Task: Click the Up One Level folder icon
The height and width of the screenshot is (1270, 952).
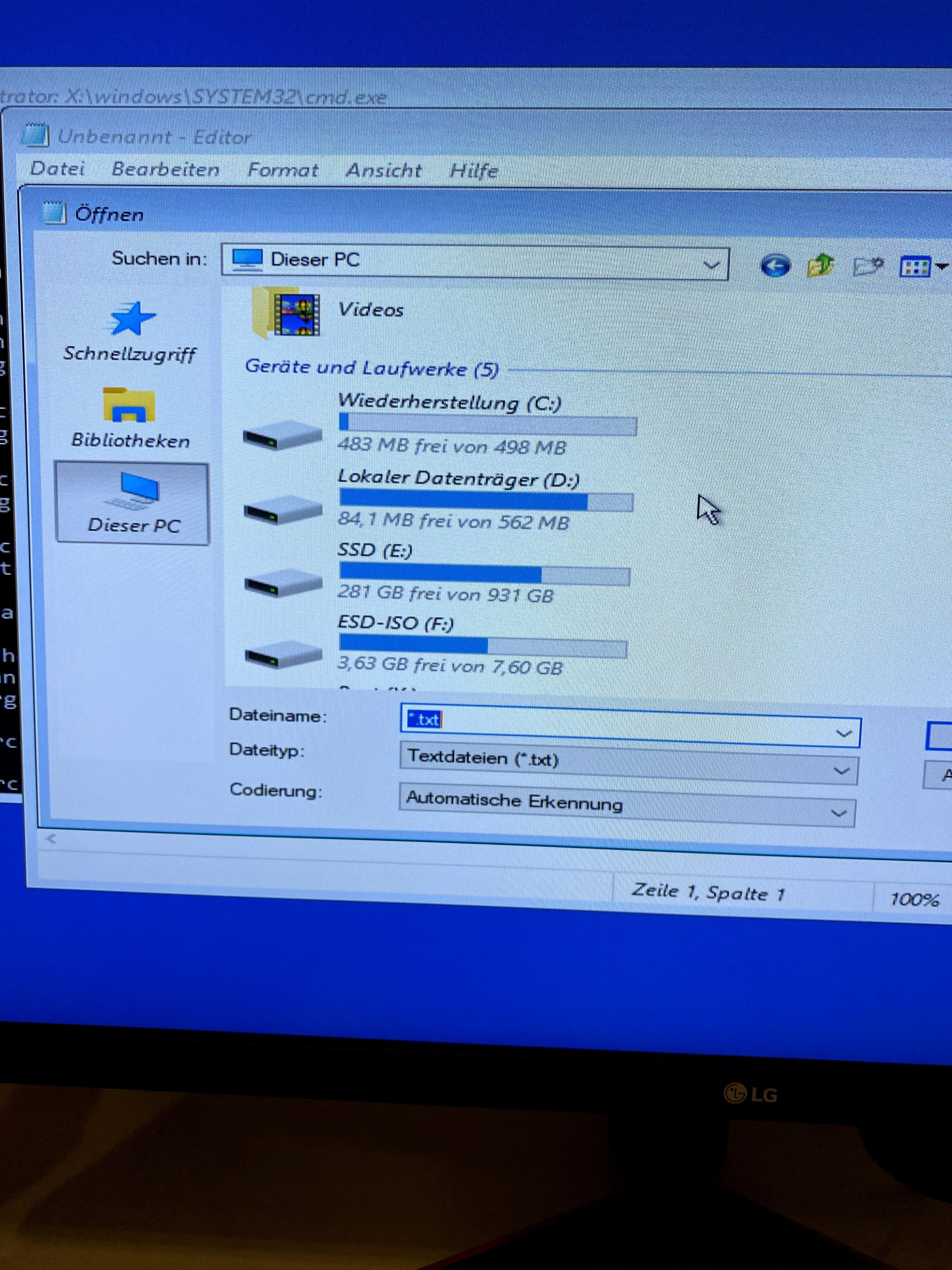Action: click(x=821, y=266)
